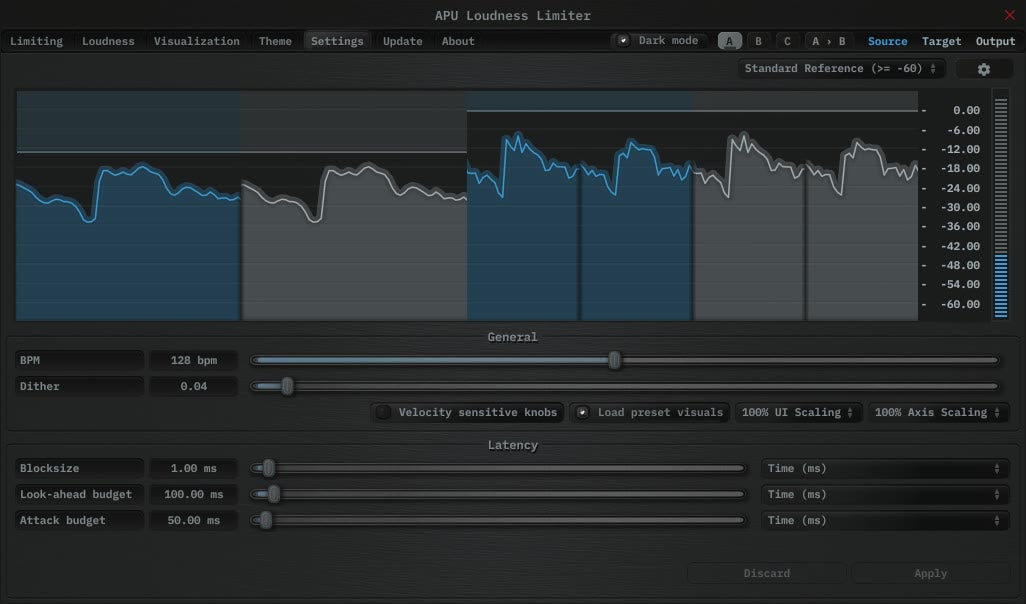Click the Blocksize 1.00 ms value field
This screenshot has height=604, width=1026.
point(194,469)
